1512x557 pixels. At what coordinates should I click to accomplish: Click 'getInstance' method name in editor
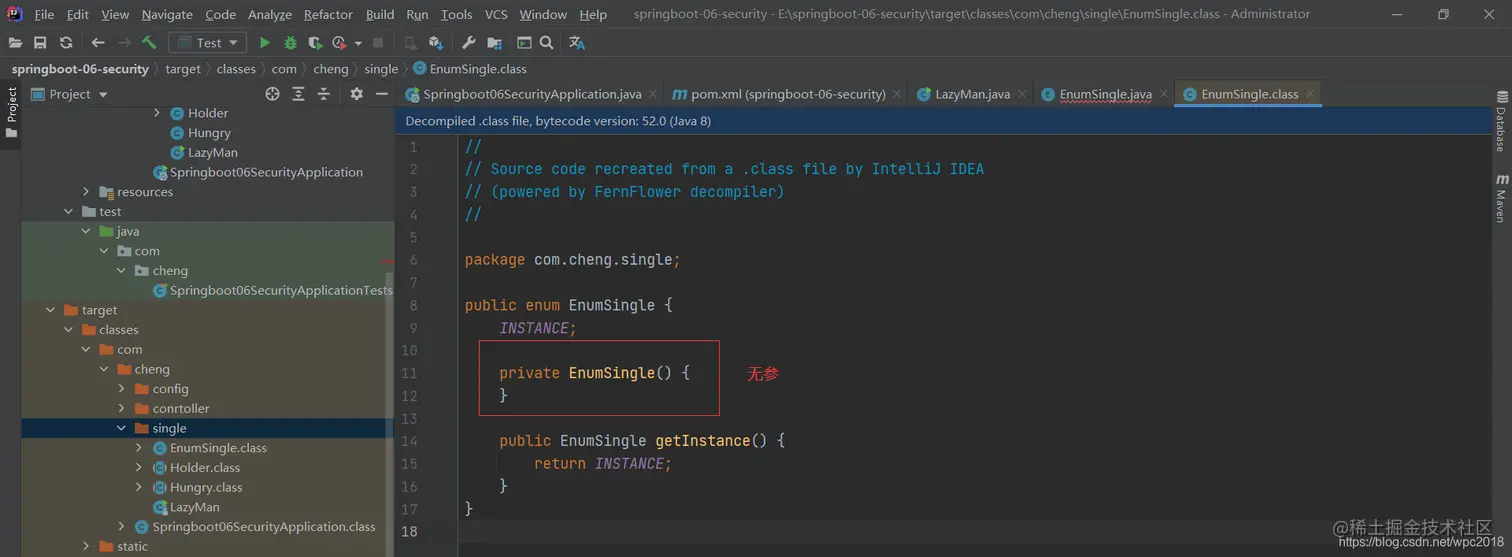[703, 441]
